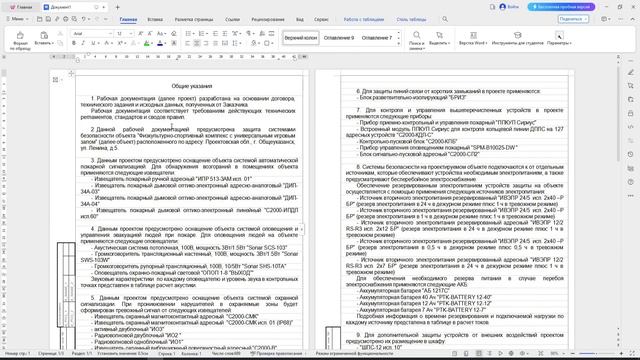Toggle Justify paragraph alignment
Screen dimensions: 640x360
click(x=216, y=43)
